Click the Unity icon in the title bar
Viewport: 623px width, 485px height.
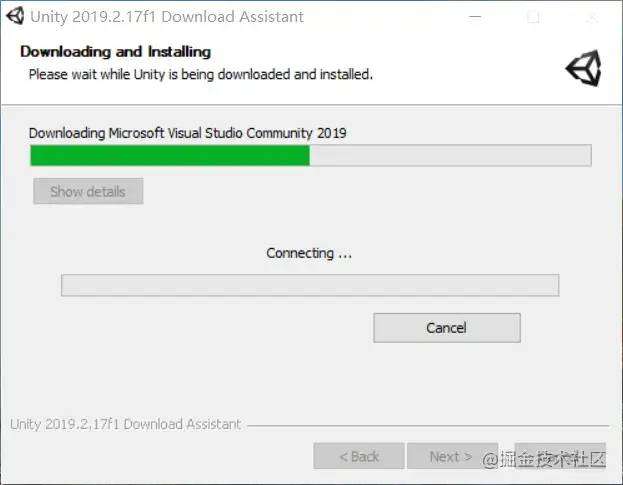click(15, 16)
